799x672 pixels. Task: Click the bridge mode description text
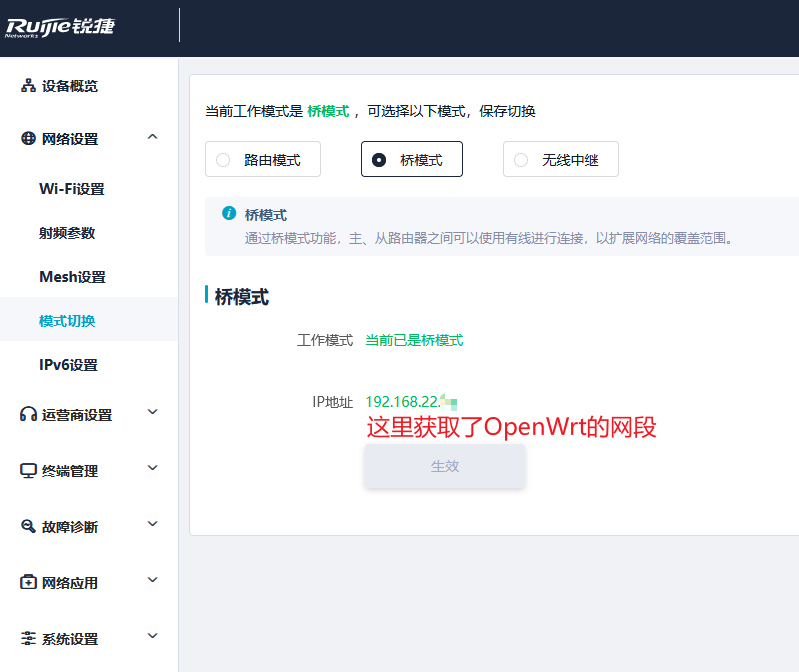[488, 238]
